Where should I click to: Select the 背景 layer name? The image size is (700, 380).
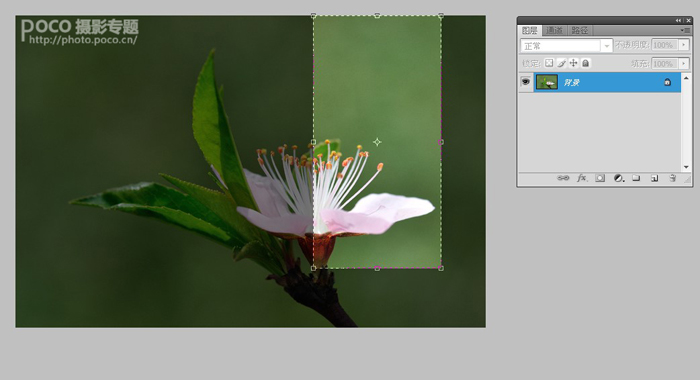click(571, 83)
